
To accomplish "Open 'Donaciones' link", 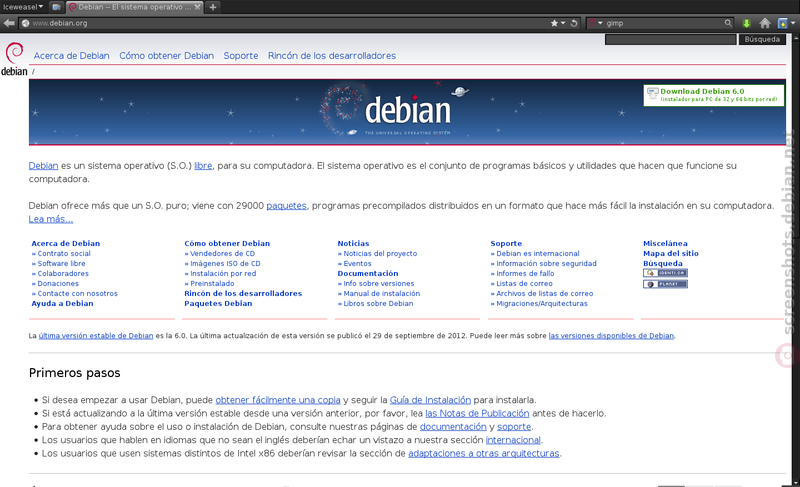I will (x=58, y=284).
